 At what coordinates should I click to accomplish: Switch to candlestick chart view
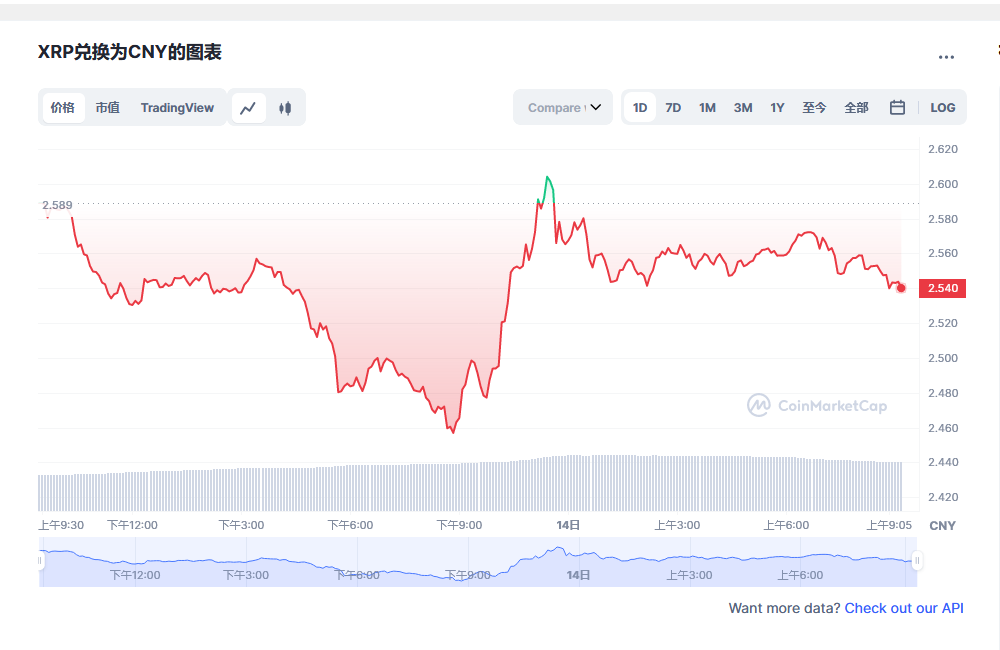286,107
